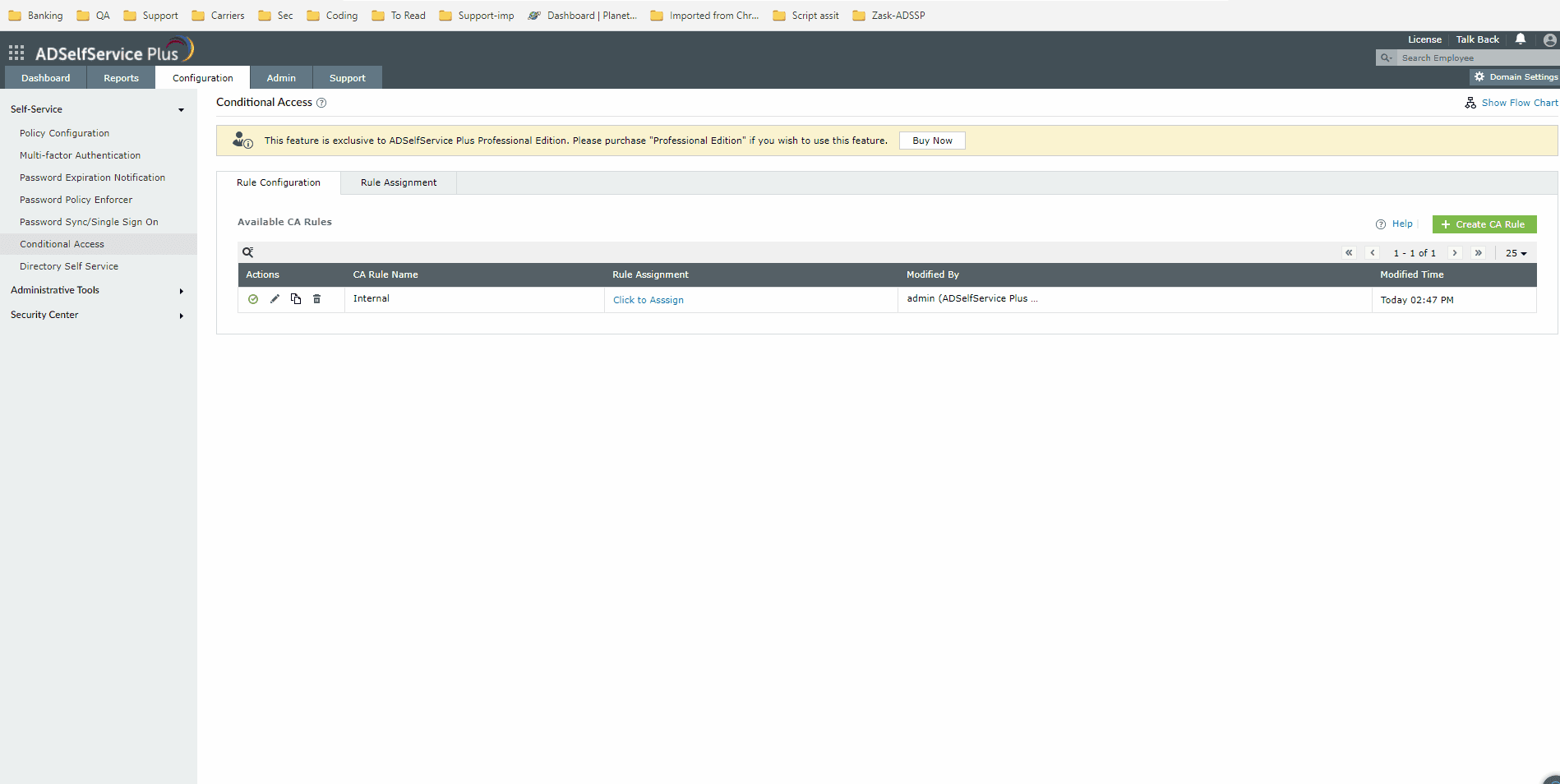Open the search filter above the rules table
The width and height of the screenshot is (1560, 784).
click(247, 251)
